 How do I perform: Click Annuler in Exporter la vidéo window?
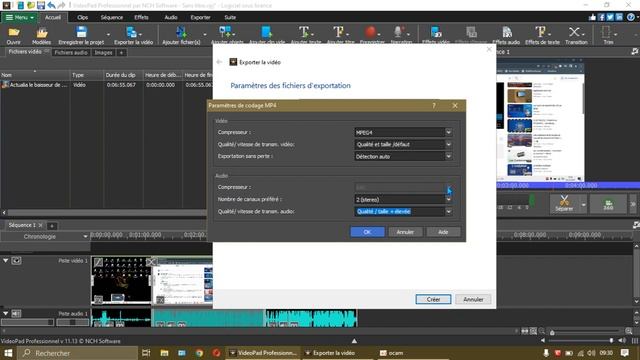[x=473, y=299]
